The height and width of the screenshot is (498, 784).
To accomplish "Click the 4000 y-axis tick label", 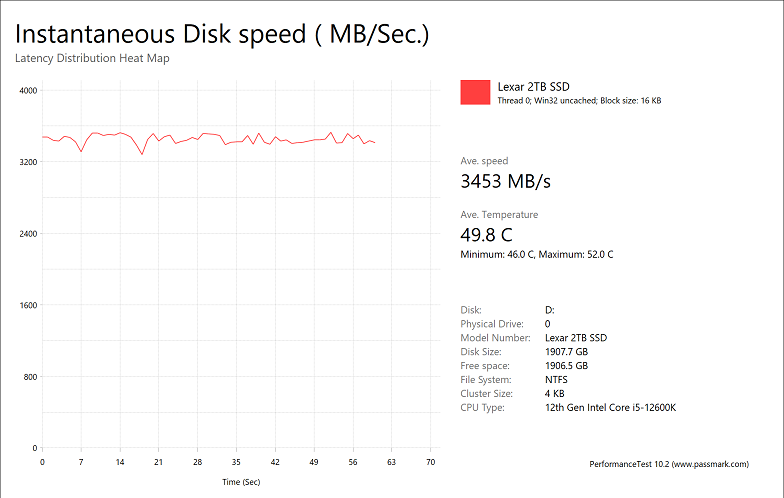I will click(28, 91).
